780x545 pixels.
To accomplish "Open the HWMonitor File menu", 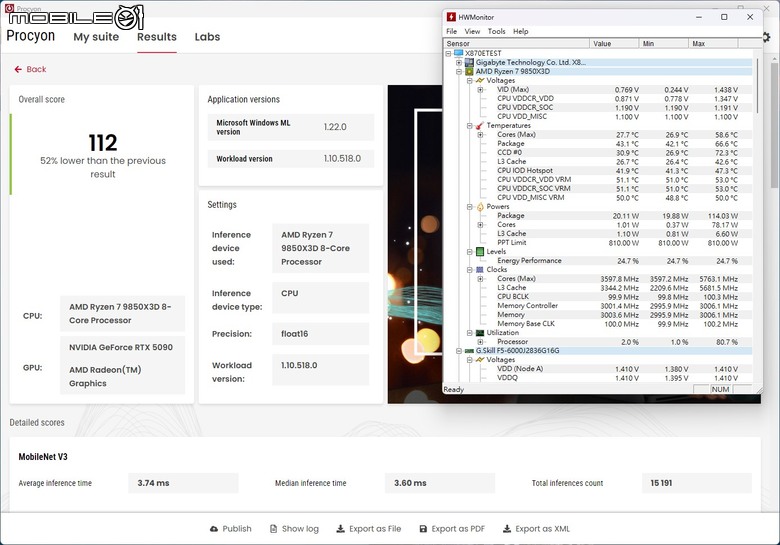I will coord(452,31).
